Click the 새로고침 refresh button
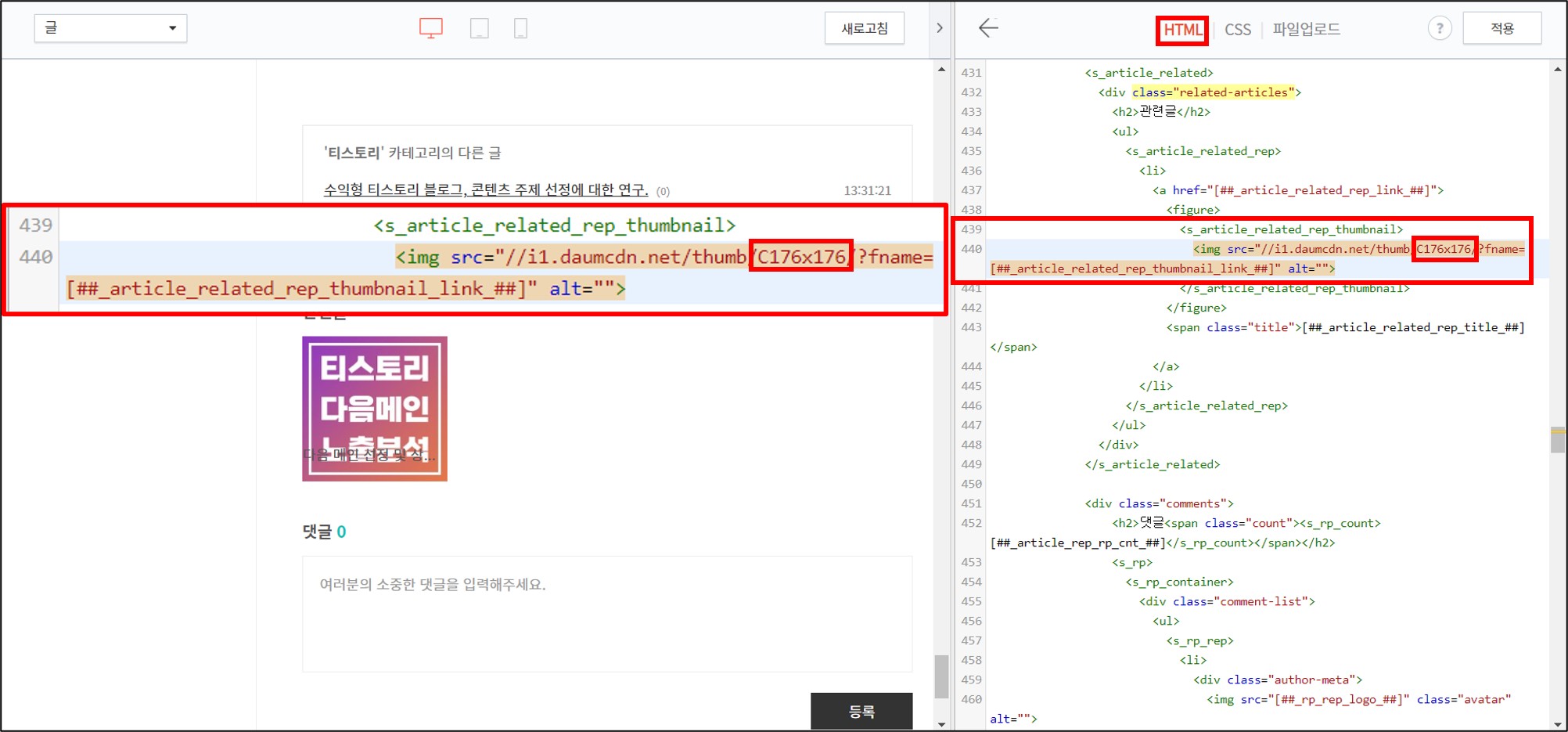Screen dimensions: 1568x732 point(865,28)
